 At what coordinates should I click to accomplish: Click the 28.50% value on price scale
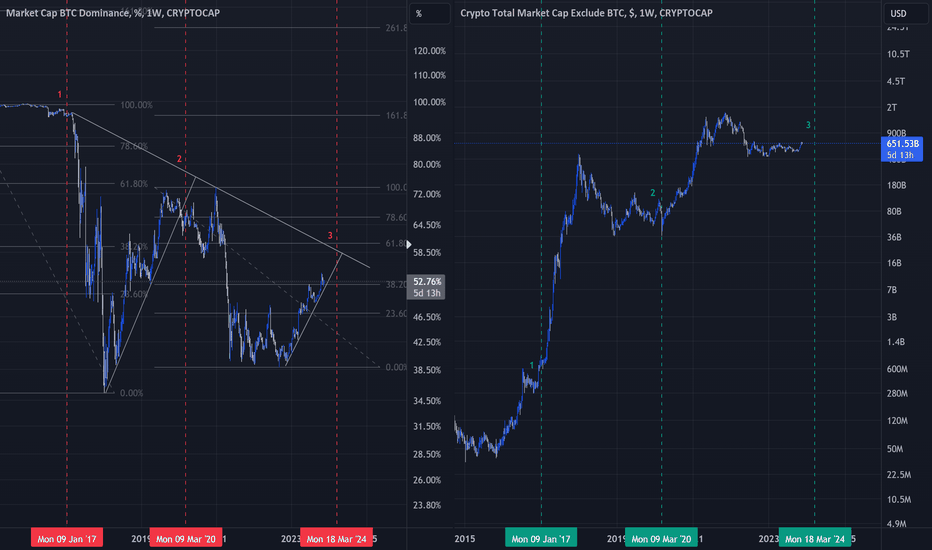tap(427, 454)
